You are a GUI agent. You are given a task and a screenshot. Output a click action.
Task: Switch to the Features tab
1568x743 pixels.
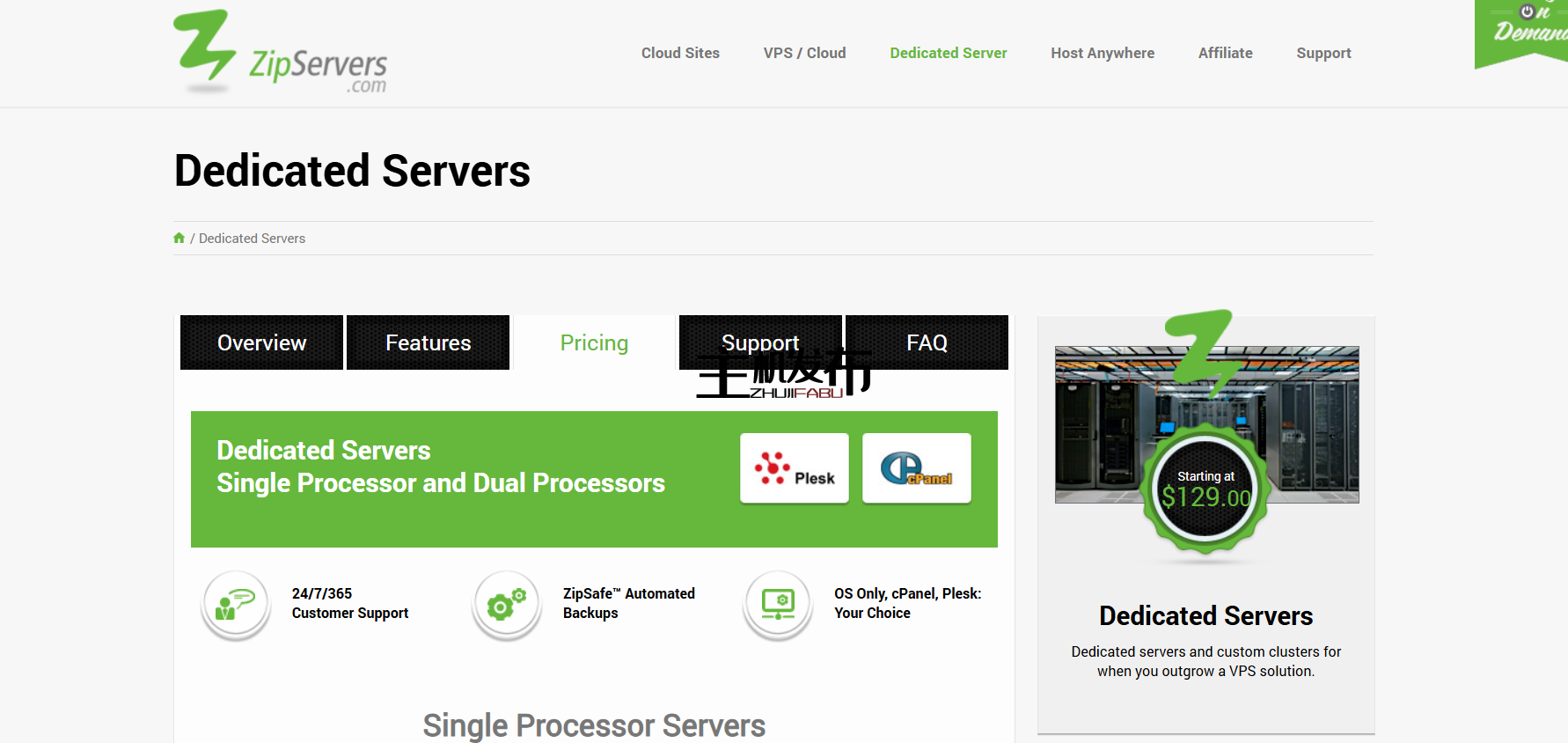[x=428, y=342]
